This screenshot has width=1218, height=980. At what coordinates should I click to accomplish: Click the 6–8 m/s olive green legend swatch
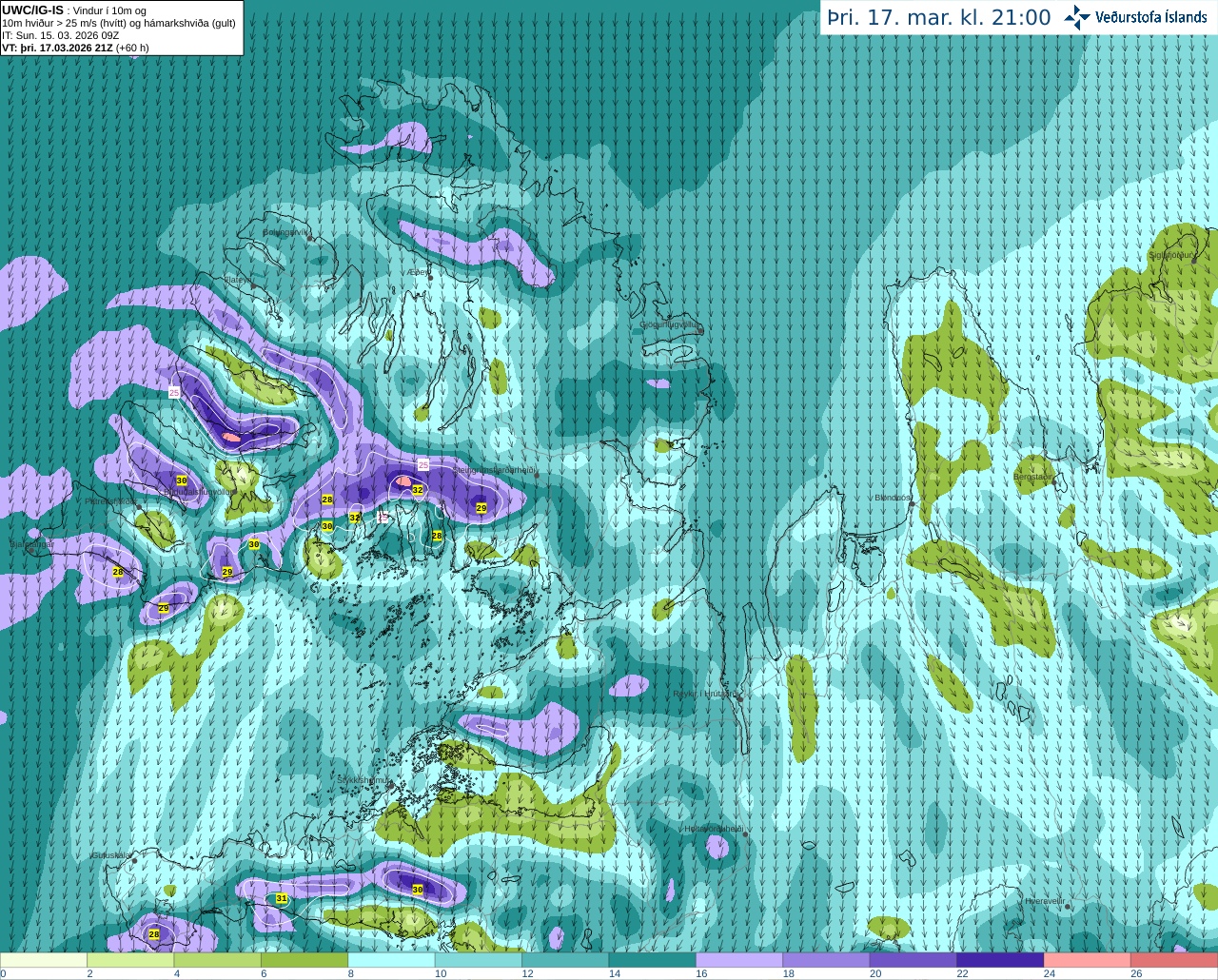(304, 960)
